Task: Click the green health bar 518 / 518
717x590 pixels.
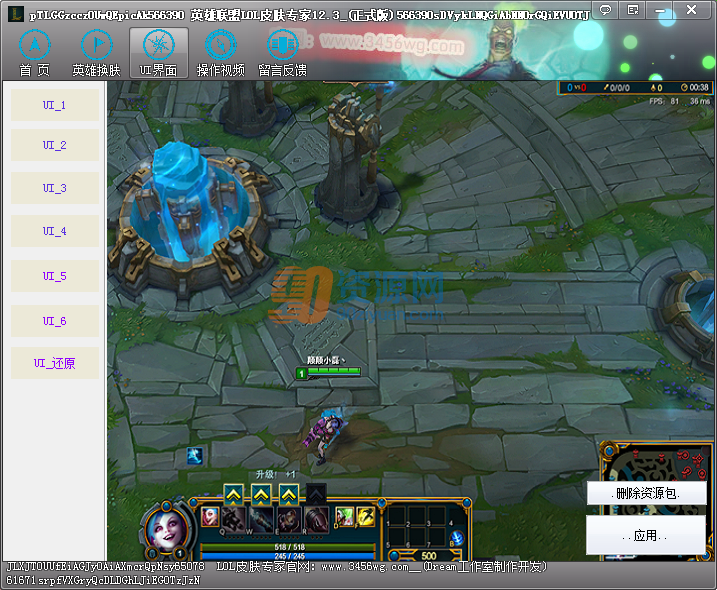Action: pos(289,547)
